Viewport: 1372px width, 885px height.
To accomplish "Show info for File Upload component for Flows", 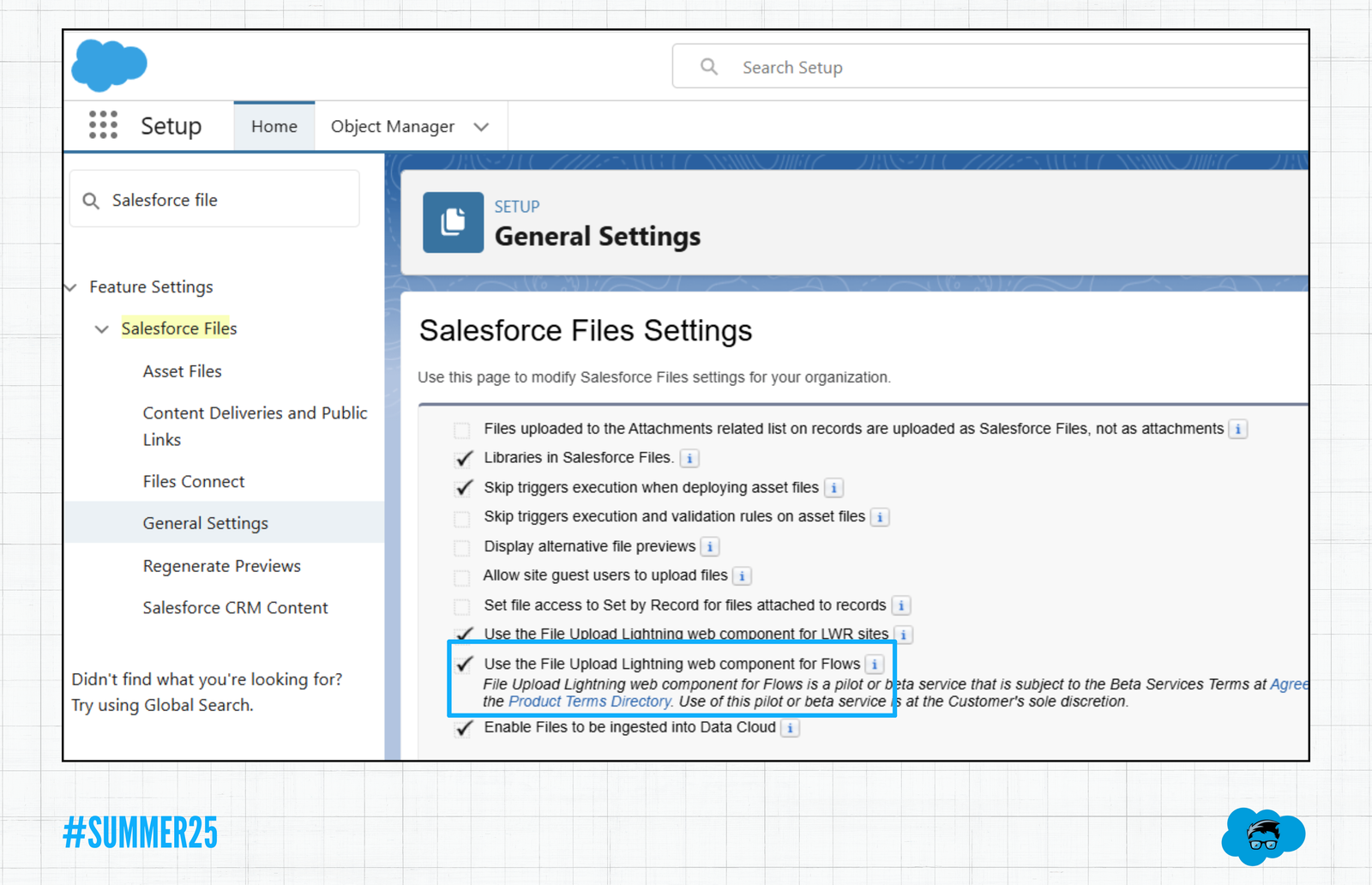I will (875, 665).
